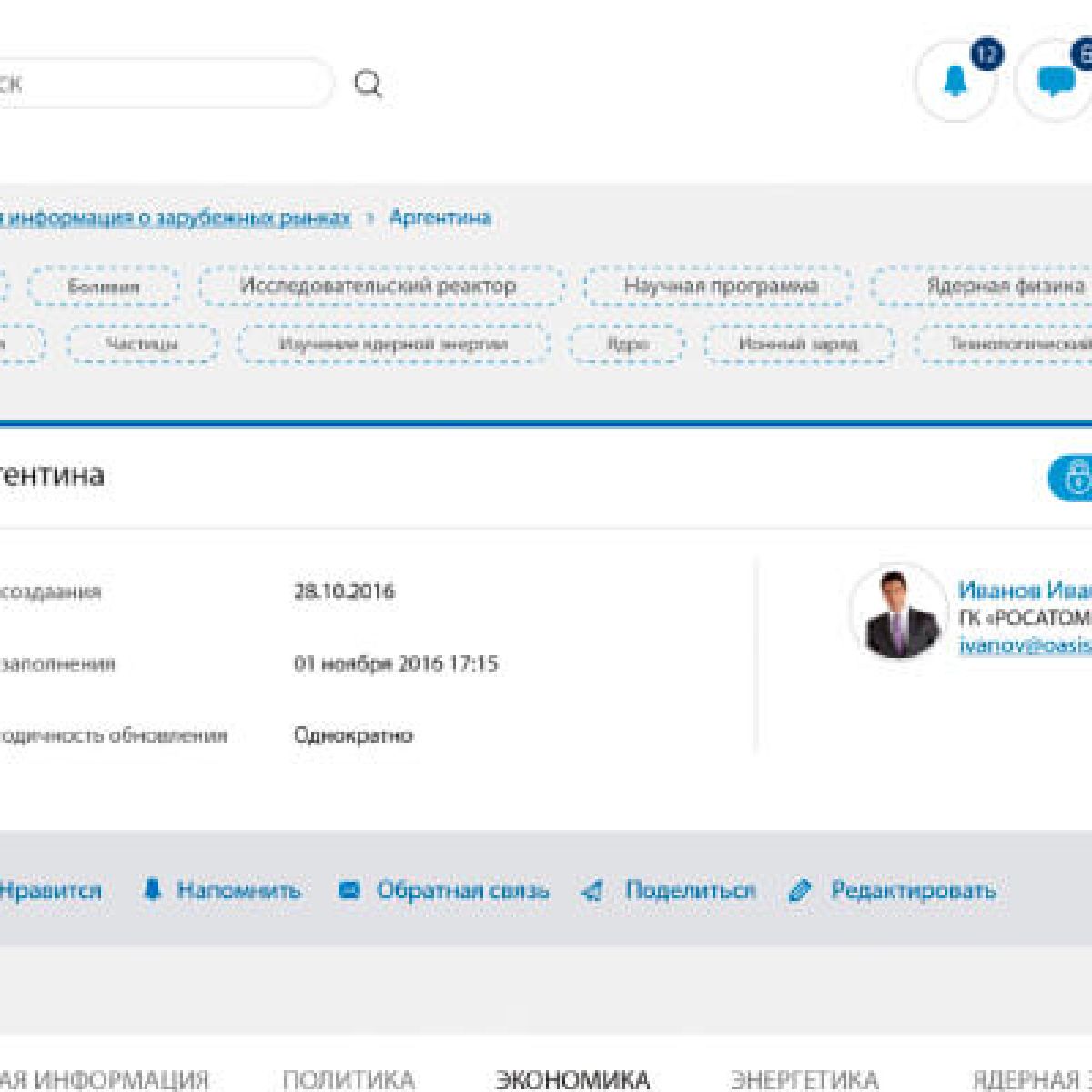Viewport: 1092px width, 1092px height.
Task: Click the Напомнить link
Action: (x=238, y=890)
